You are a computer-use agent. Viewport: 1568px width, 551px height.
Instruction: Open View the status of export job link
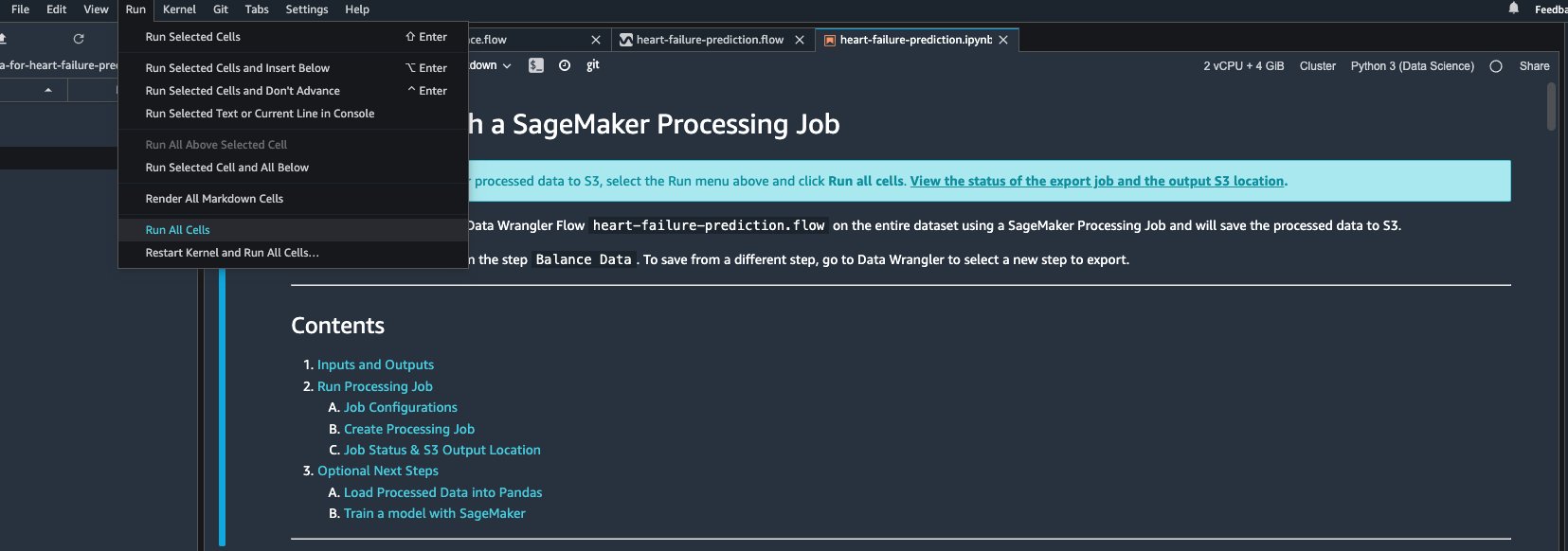coord(1097,181)
